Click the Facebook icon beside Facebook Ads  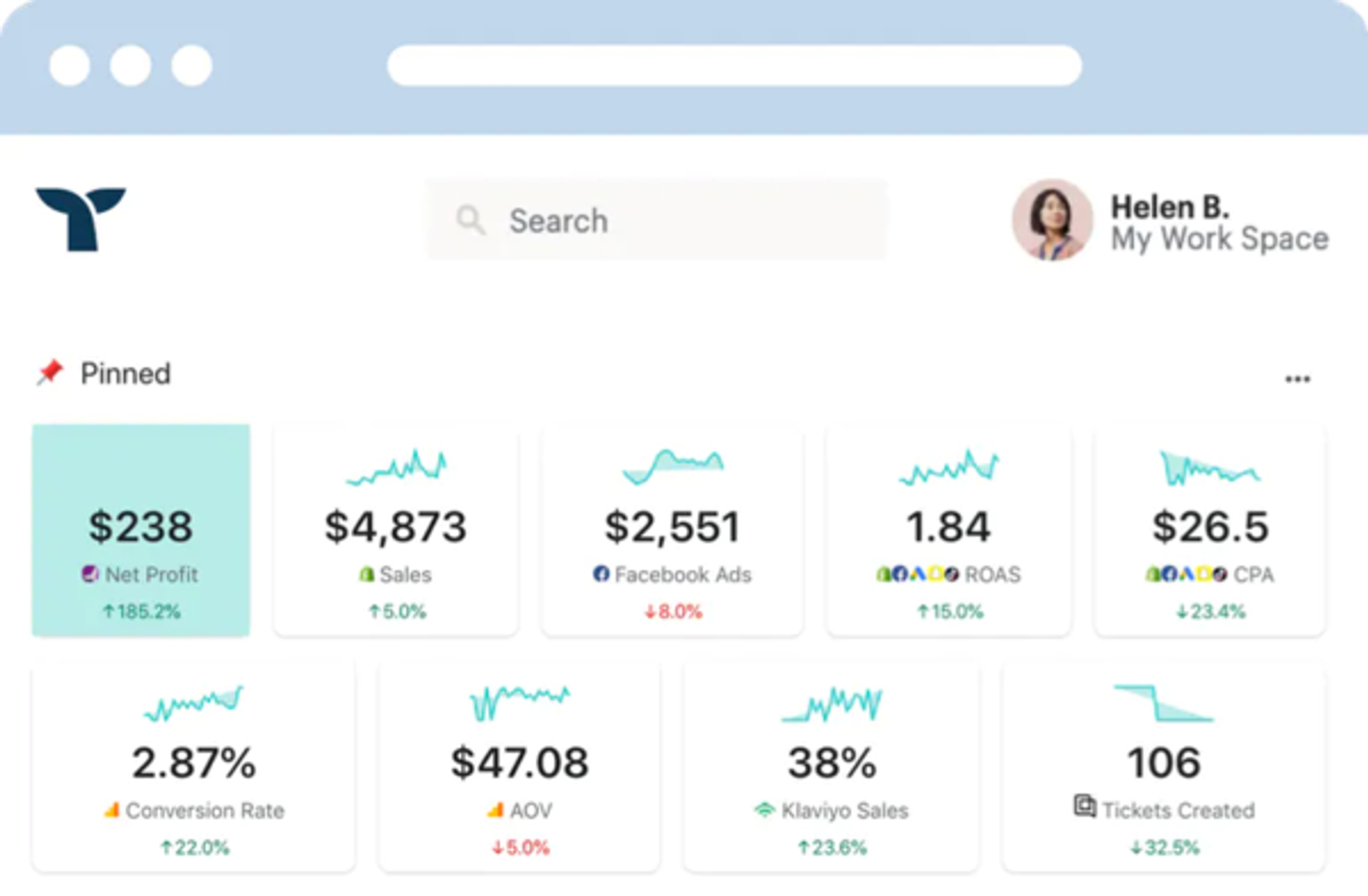[x=601, y=574]
